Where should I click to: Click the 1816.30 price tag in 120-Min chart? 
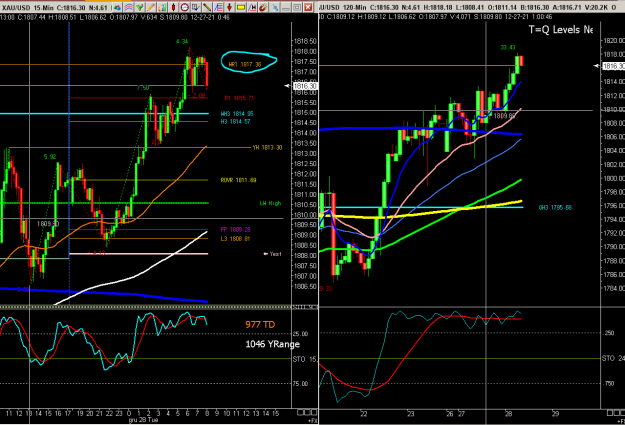click(x=613, y=66)
